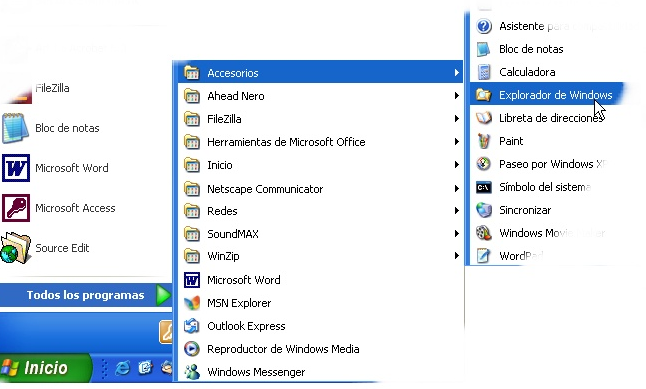Open the SoundMAX program group
The height and width of the screenshot is (389, 646).
pos(321,234)
